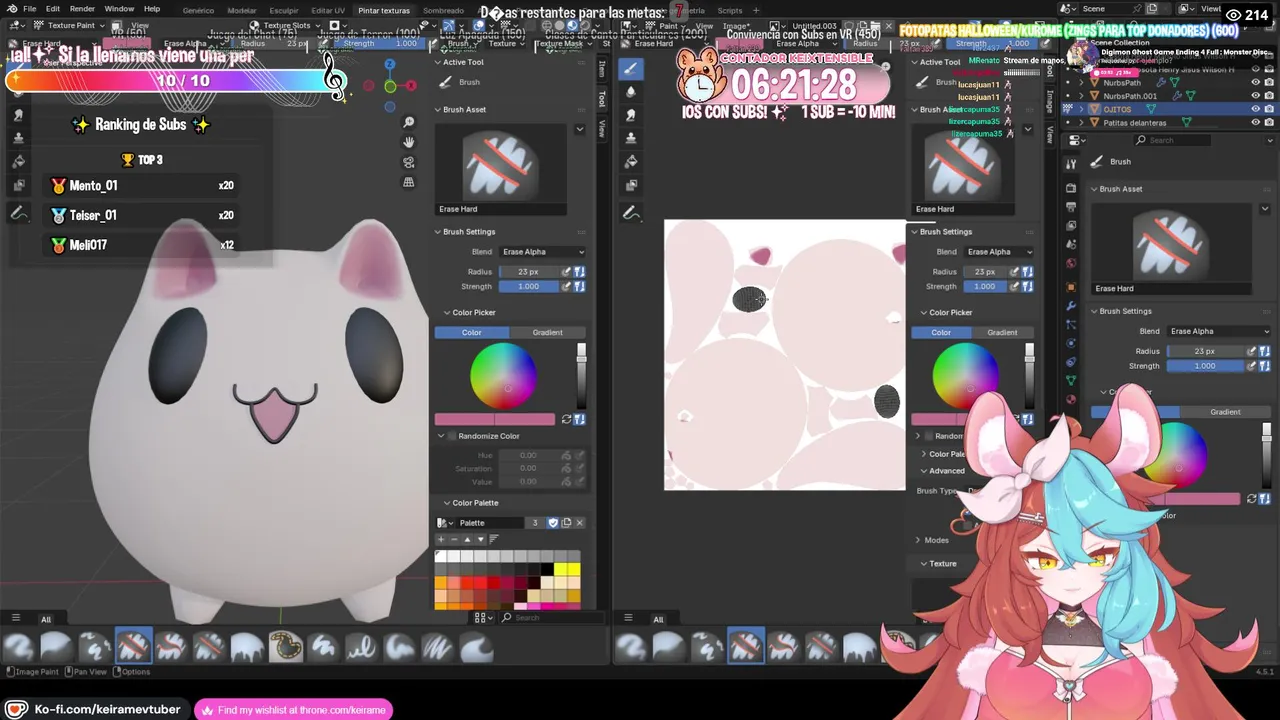Click Radius field in properties editor
Image resolution: width=1280 pixels, height=720 pixels.
[1204, 351]
